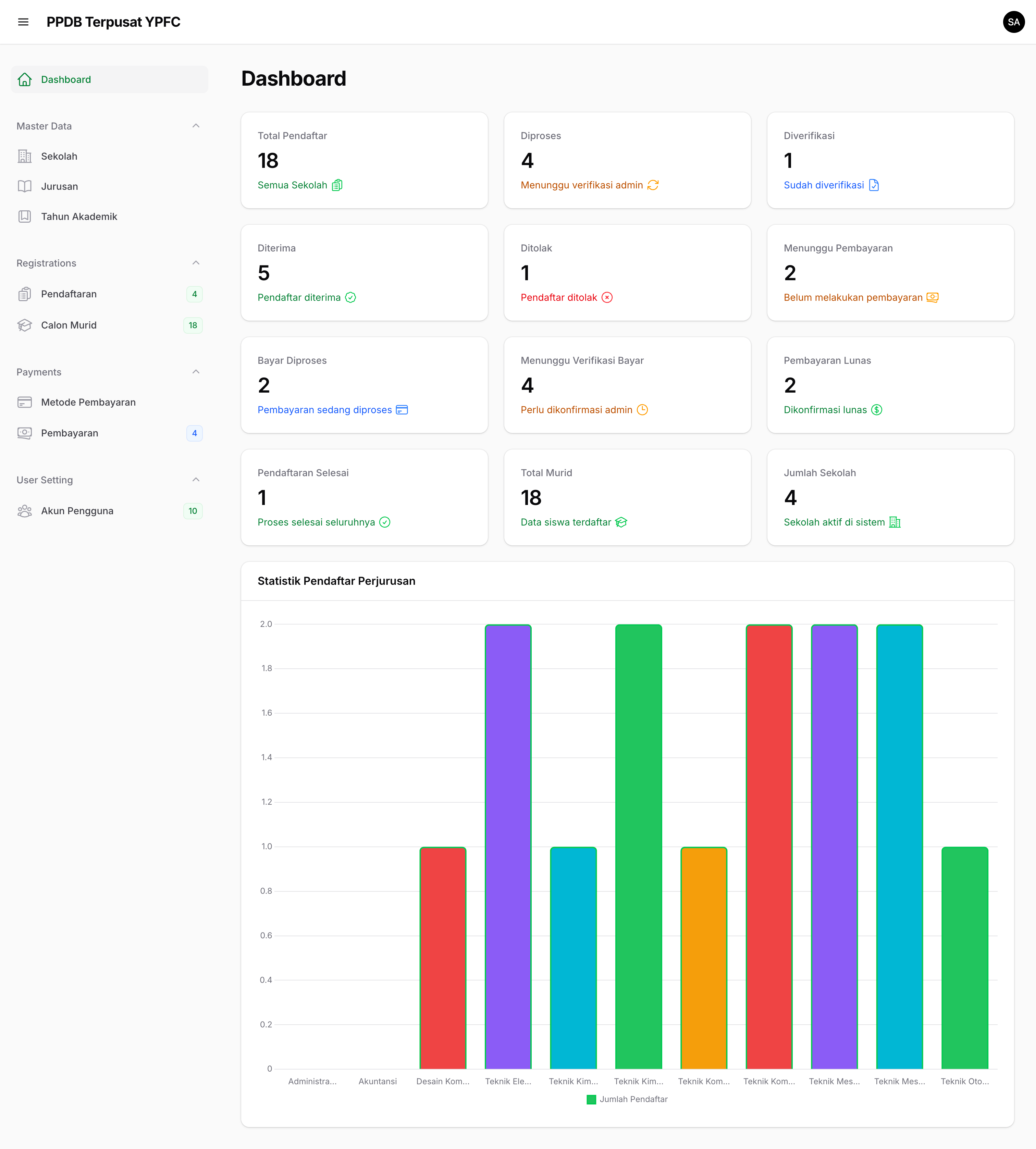
Task: Click the Pendaftaran clipboard icon
Action: 24,294
